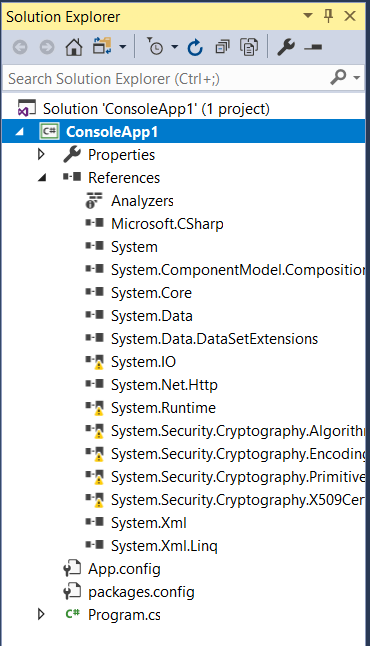Image resolution: width=370 pixels, height=646 pixels.
Task: Toggle the Auto Hide pin icon
Action: click(x=328, y=16)
